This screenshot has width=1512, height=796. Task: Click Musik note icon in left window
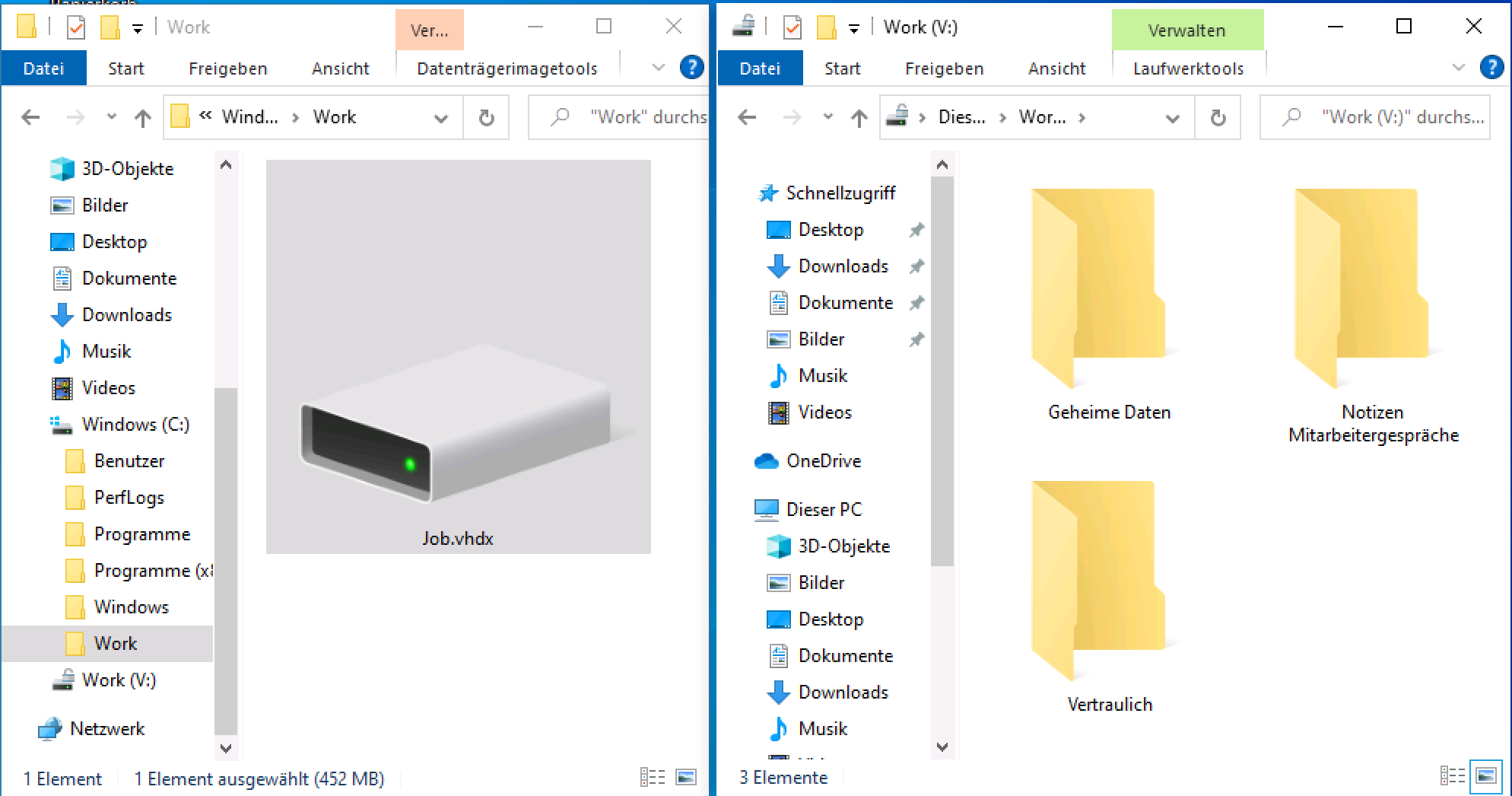(62, 352)
